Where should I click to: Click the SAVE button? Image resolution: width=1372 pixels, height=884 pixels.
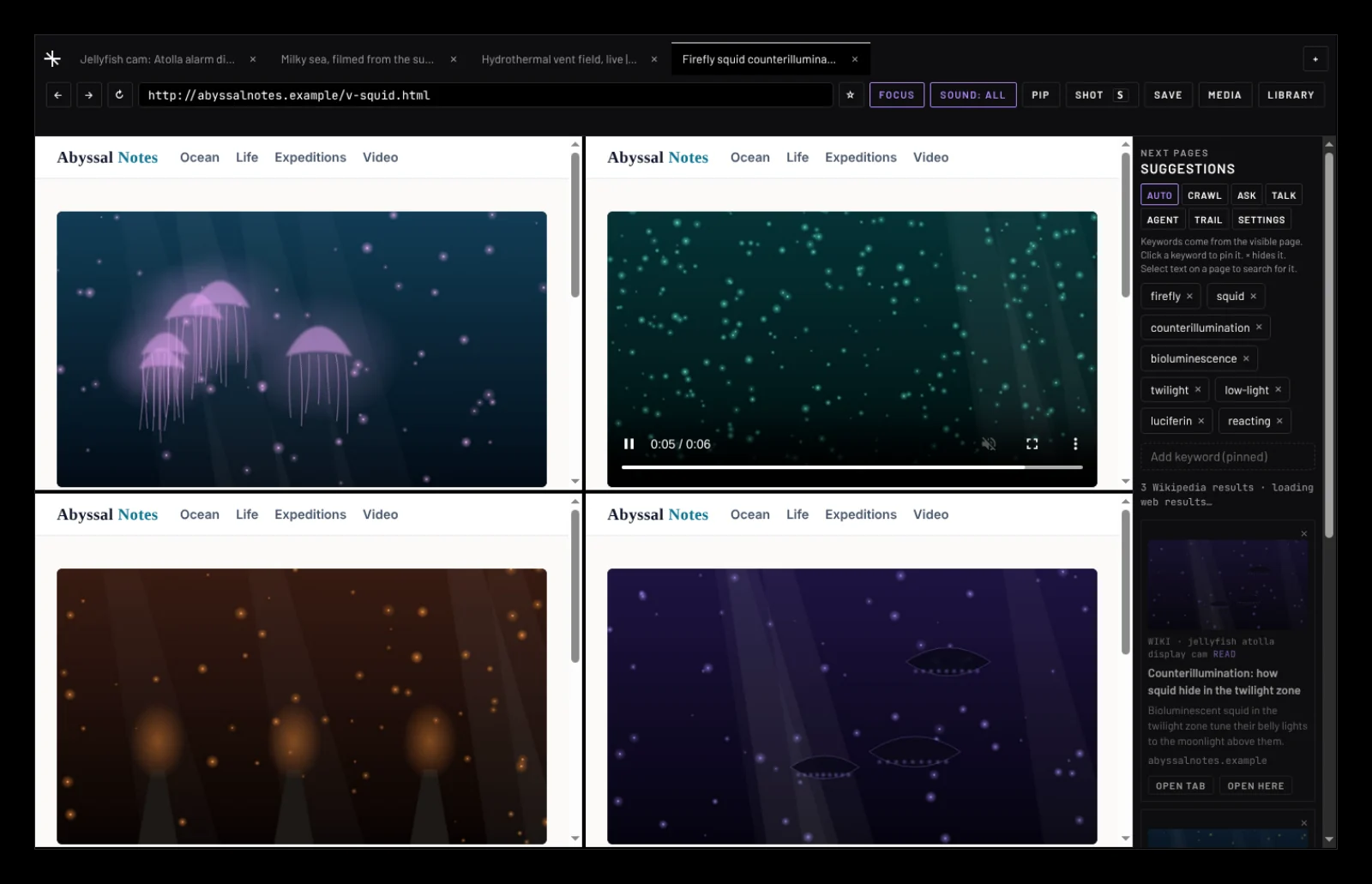(1168, 95)
